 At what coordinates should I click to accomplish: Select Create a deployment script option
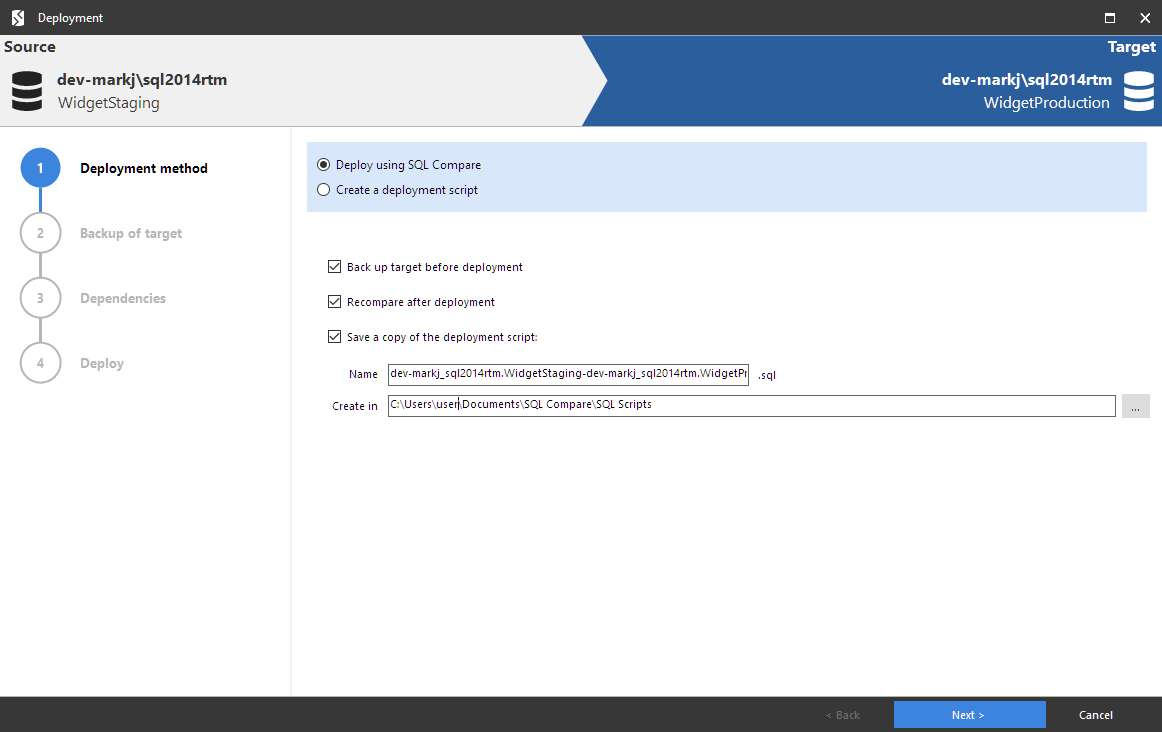323,189
